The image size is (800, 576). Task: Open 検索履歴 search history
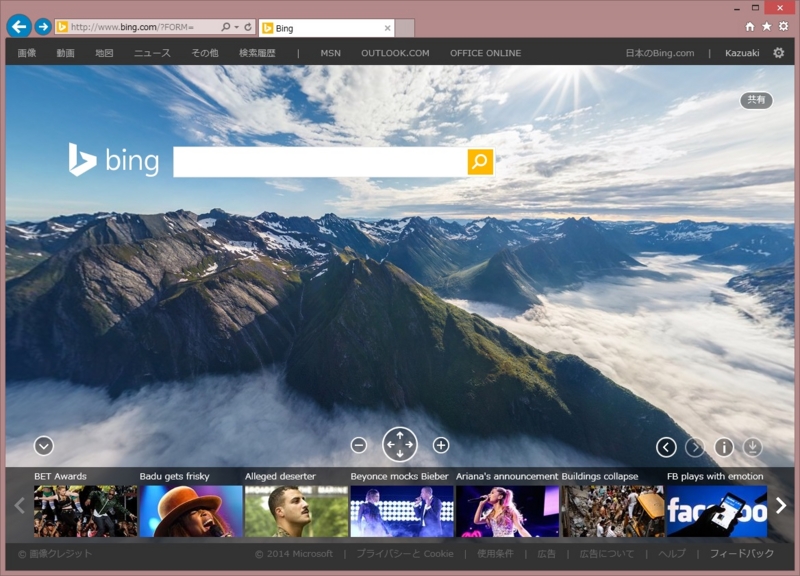click(257, 53)
